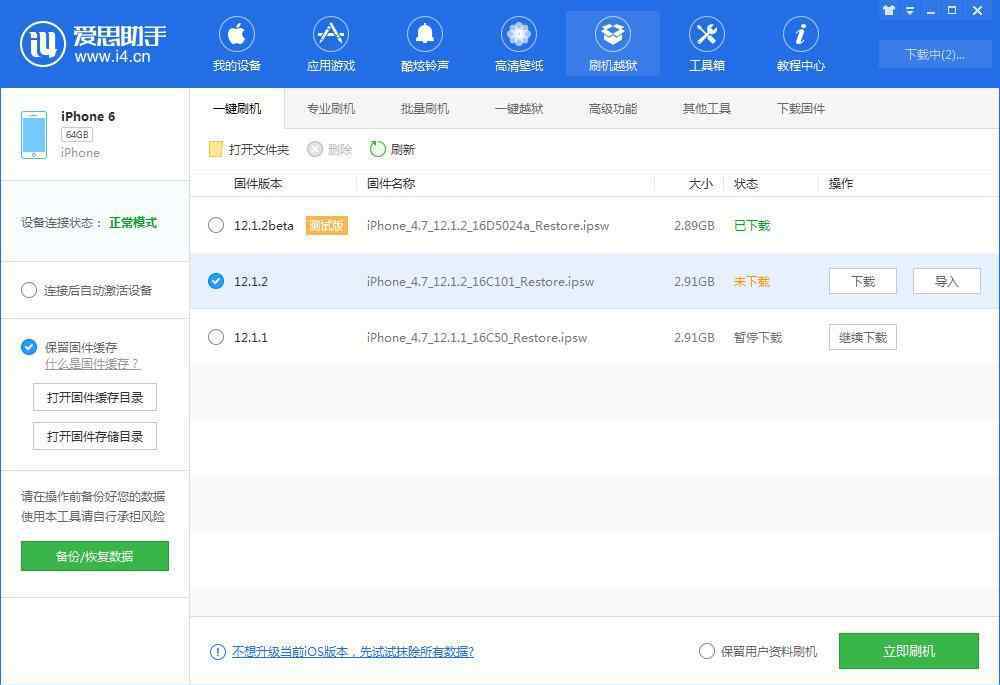Click 打开固件缓存目录 button

click(x=95, y=397)
